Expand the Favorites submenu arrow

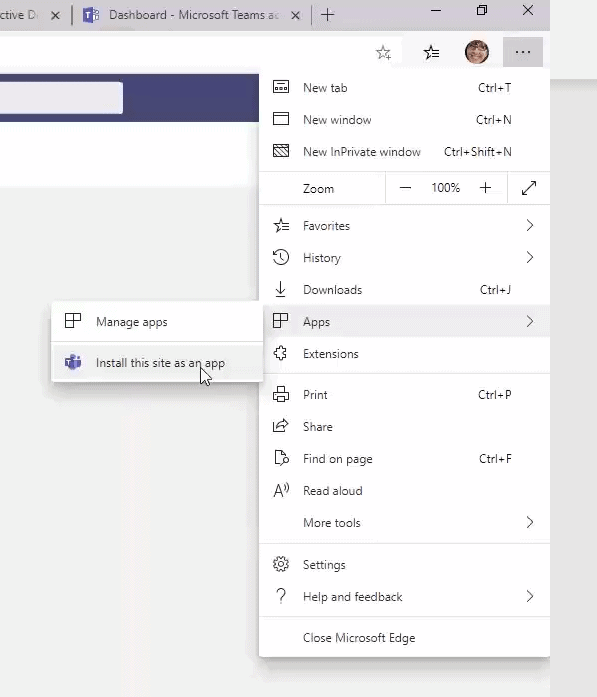(x=529, y=225)
